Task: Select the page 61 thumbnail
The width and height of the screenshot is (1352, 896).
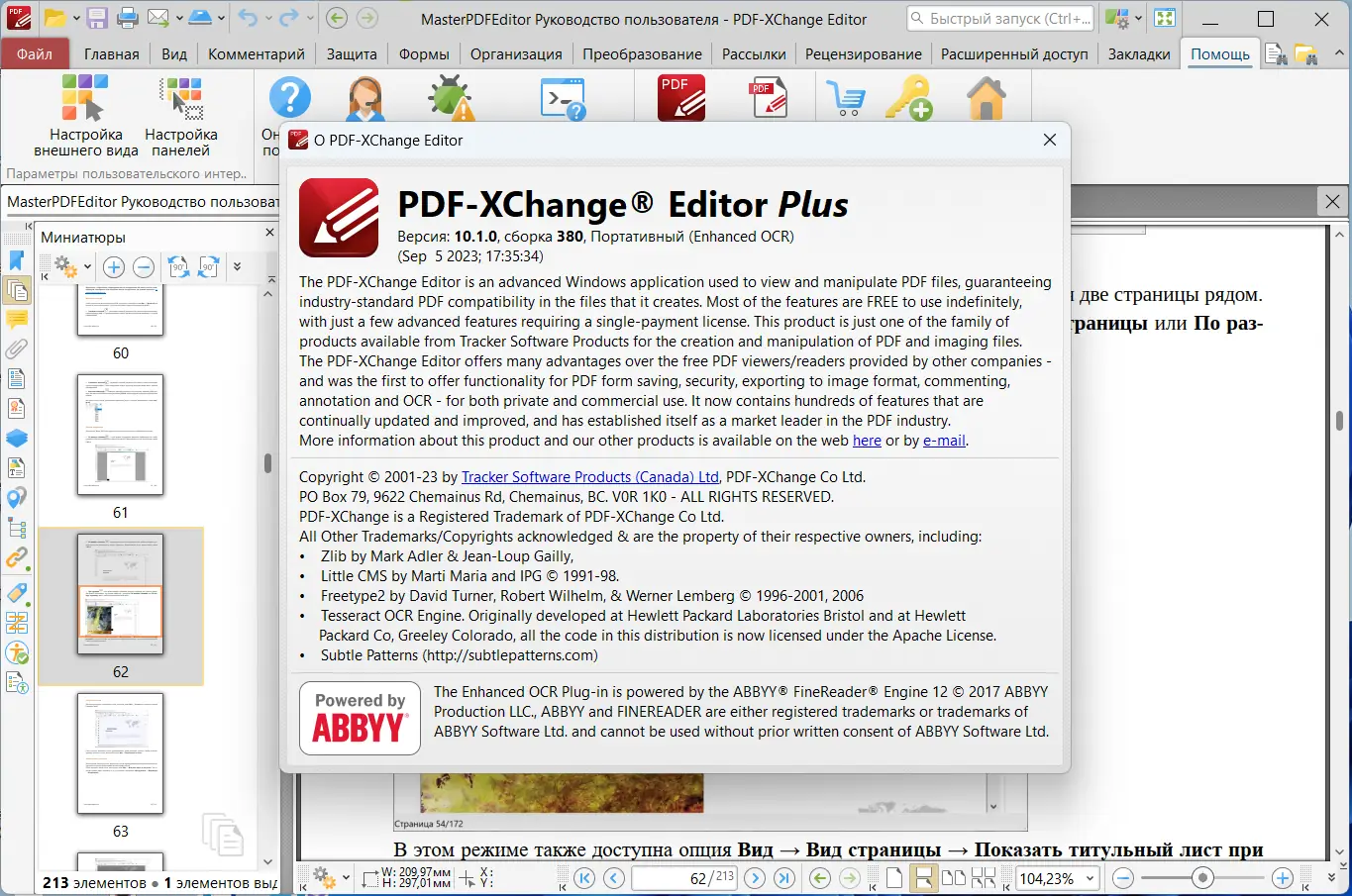Action: [x=121, y=435]
